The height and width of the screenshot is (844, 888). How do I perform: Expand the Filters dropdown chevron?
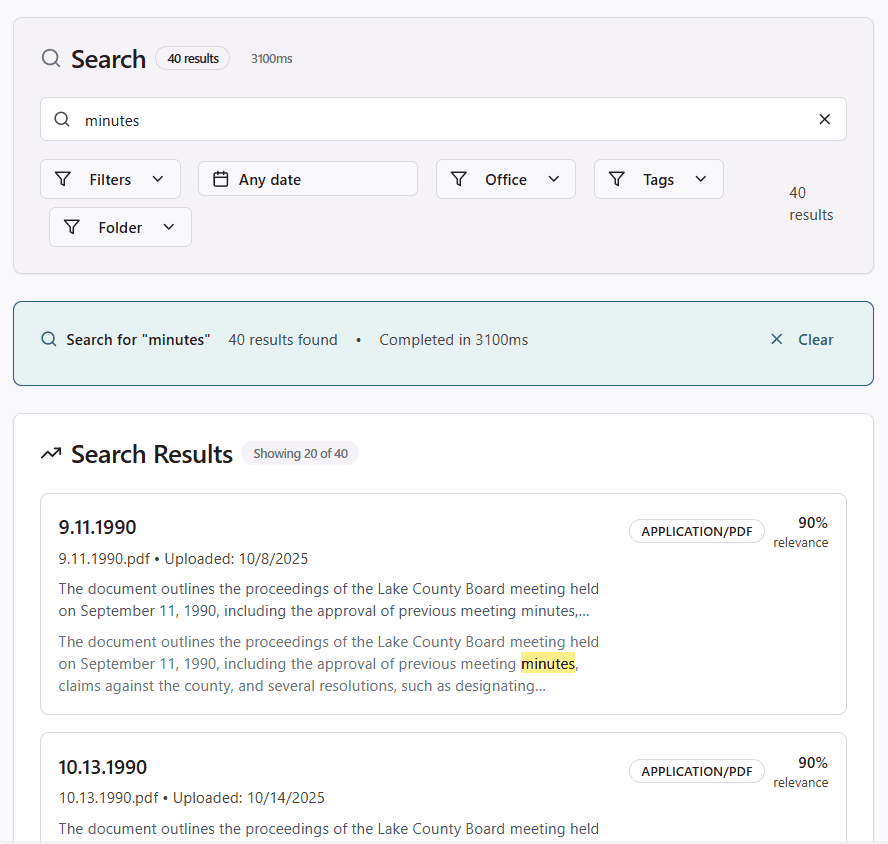158,179
